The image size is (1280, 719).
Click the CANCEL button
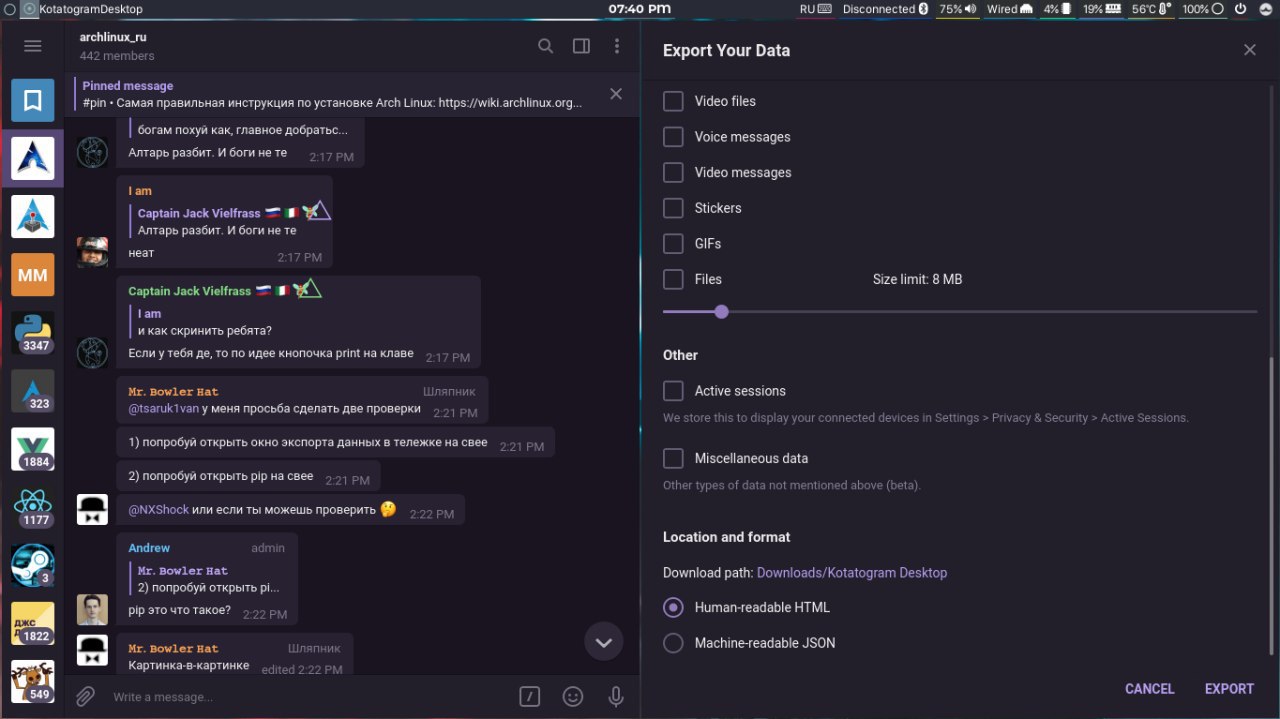(x=1149, y=689)
